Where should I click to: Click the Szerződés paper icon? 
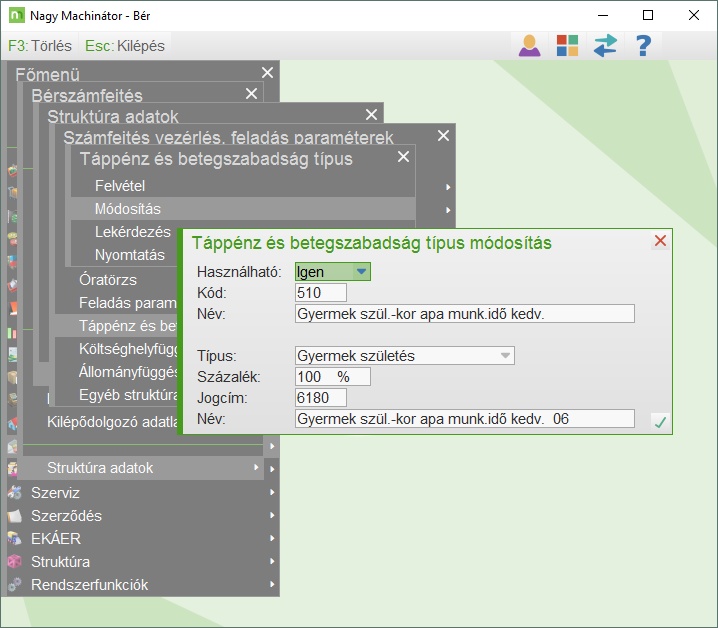pyautogui.click(x=14, y=516)
